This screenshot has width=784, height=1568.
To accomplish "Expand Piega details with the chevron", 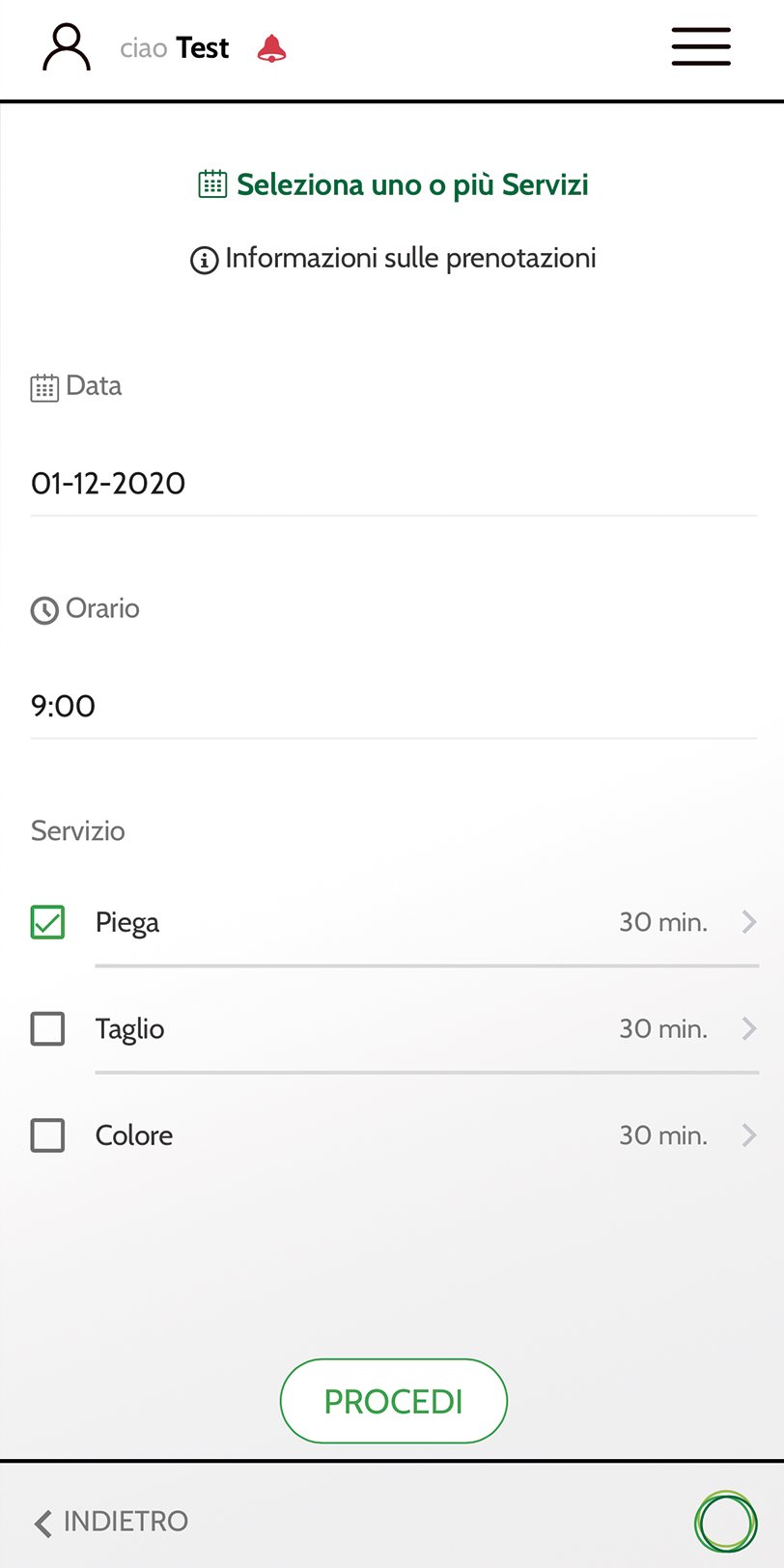I will [x=748, y=922].
